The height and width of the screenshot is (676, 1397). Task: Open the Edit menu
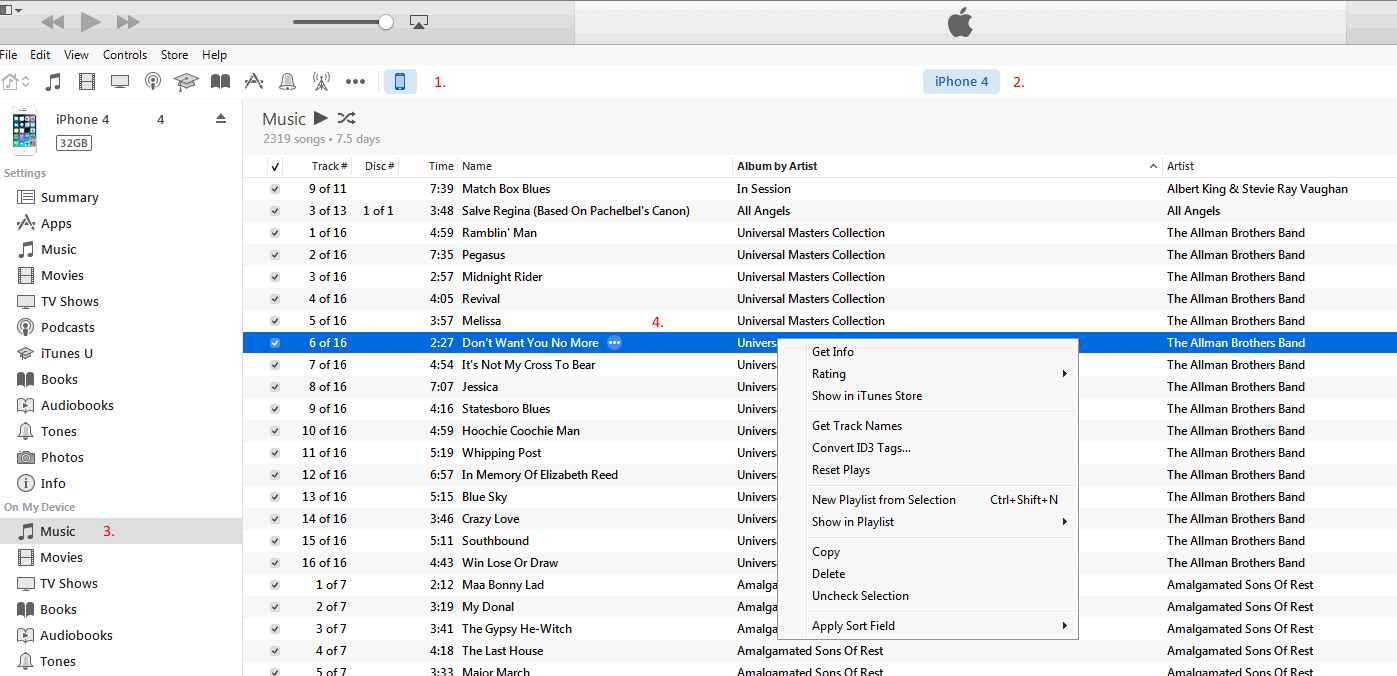click(40, 55)
